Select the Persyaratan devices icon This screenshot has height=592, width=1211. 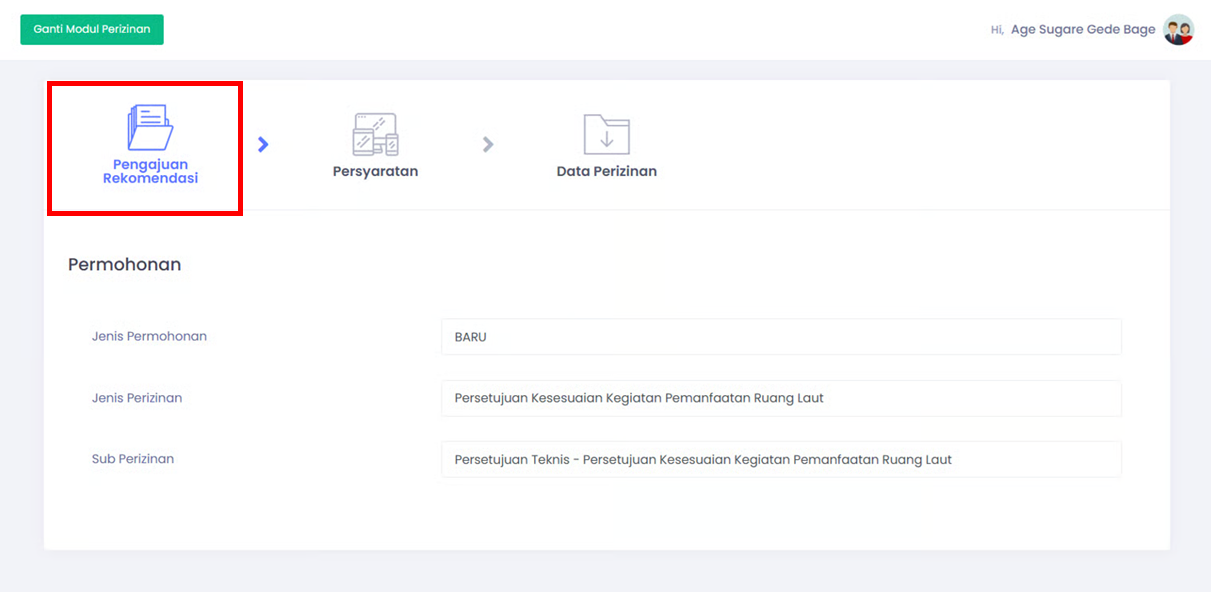coord(375,134)
